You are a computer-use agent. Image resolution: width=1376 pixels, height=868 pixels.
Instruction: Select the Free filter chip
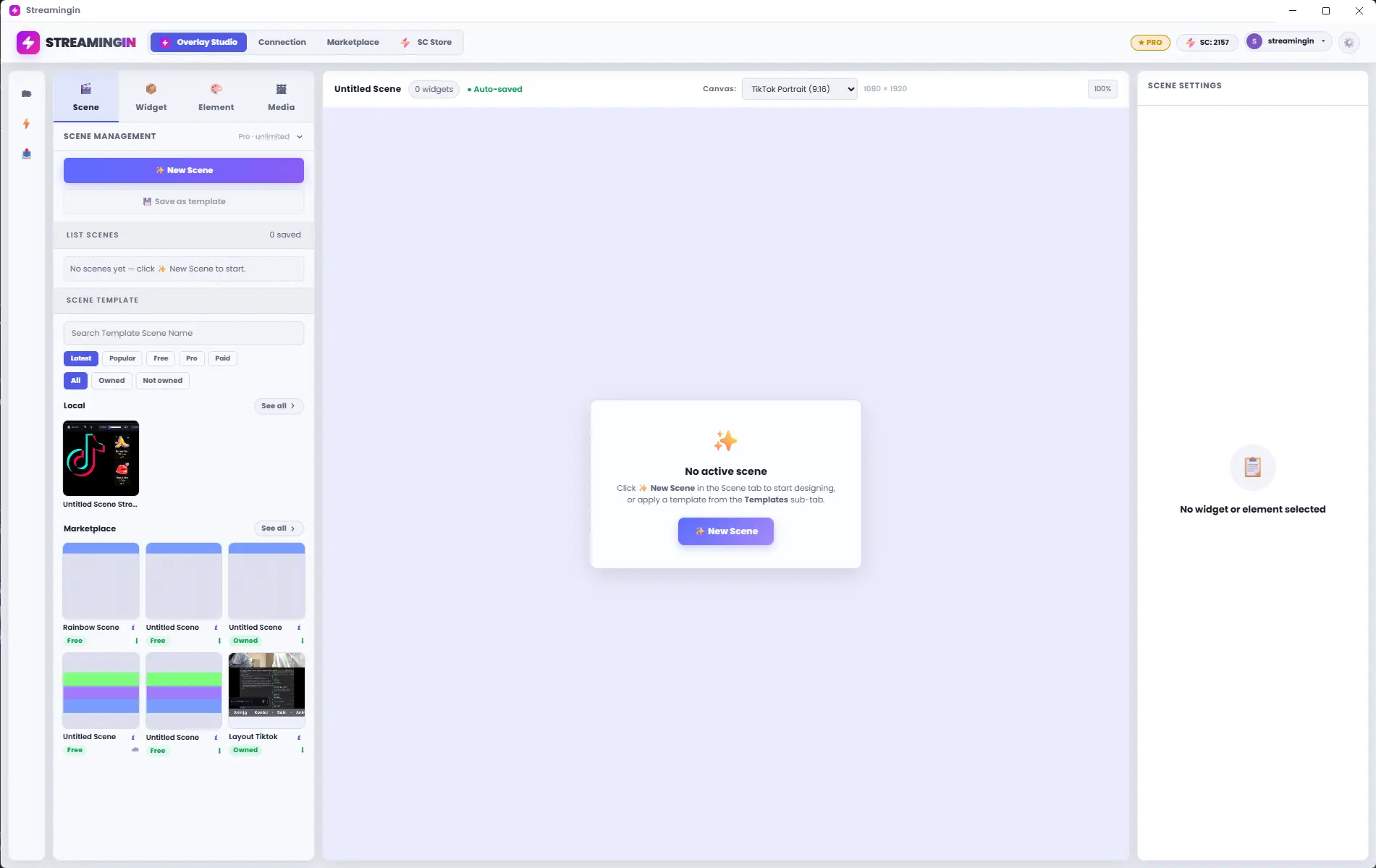[161, 358]
